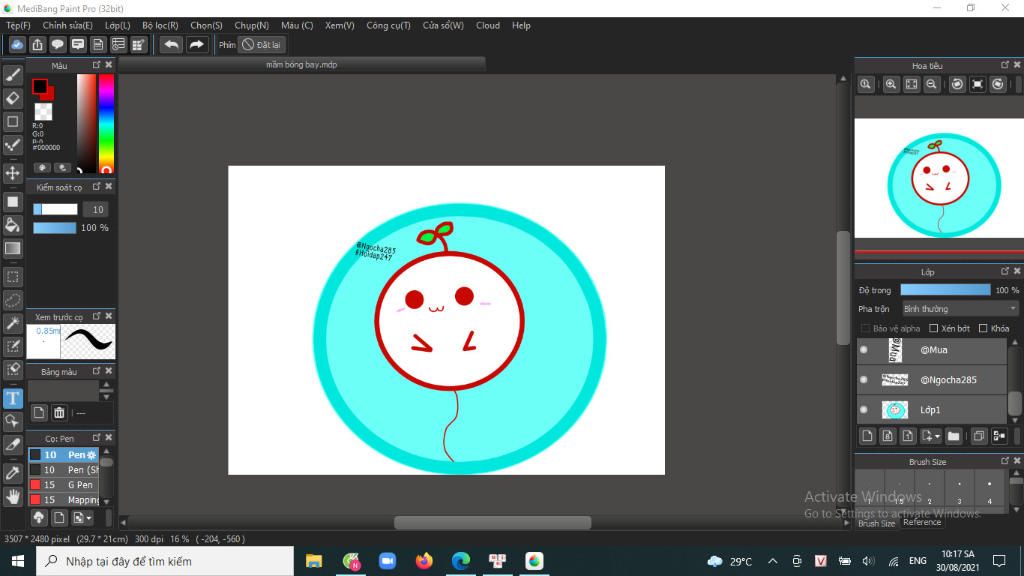Pick the Bucket fill tool
The width and height of the screenshot is (1024, 576).
[12, 225]
